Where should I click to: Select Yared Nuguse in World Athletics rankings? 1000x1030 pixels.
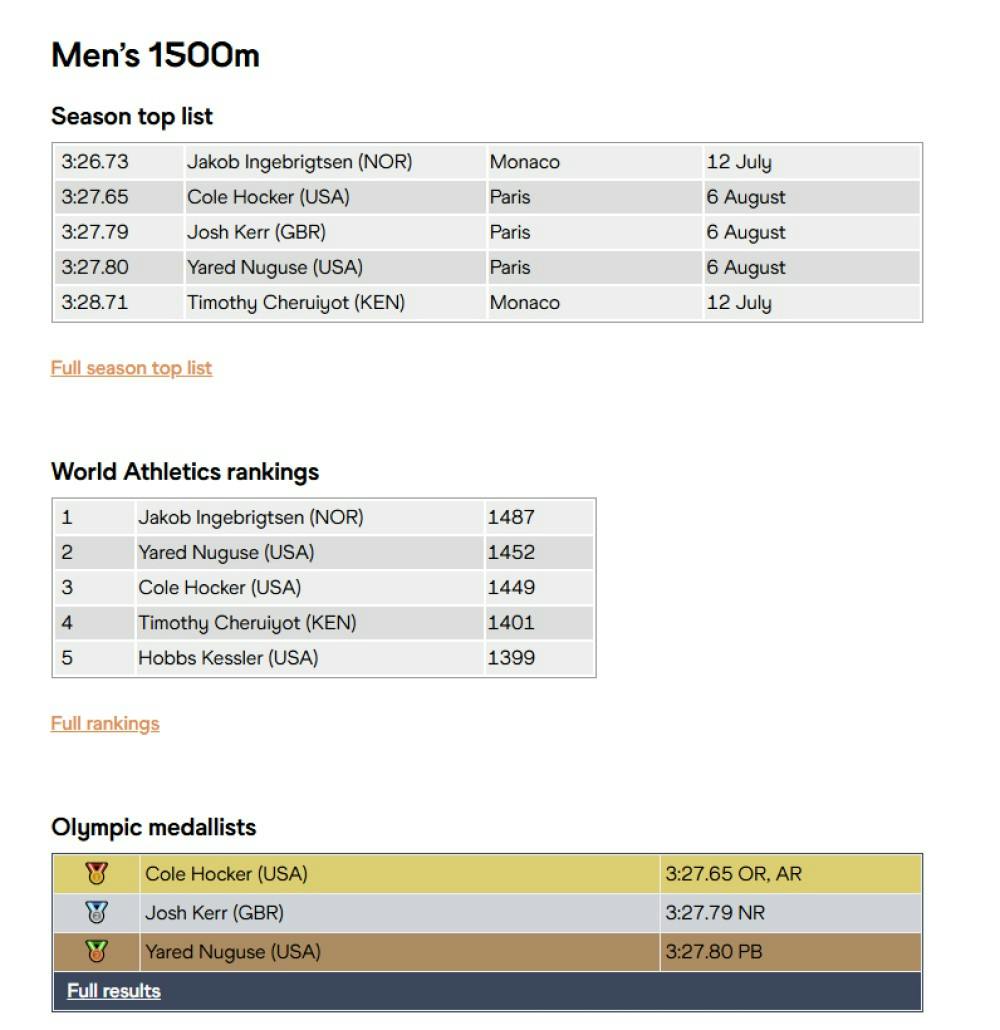[226, 553]
